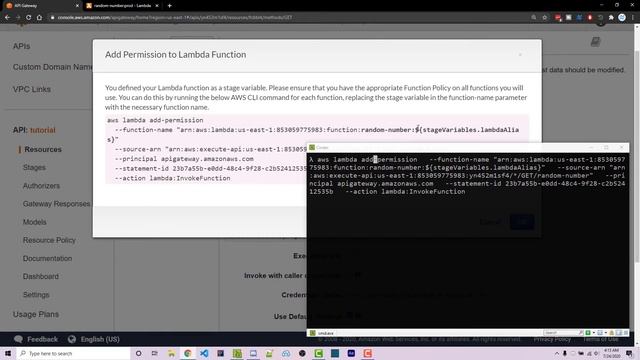Select Documentation in the API menu

point(47,258)
